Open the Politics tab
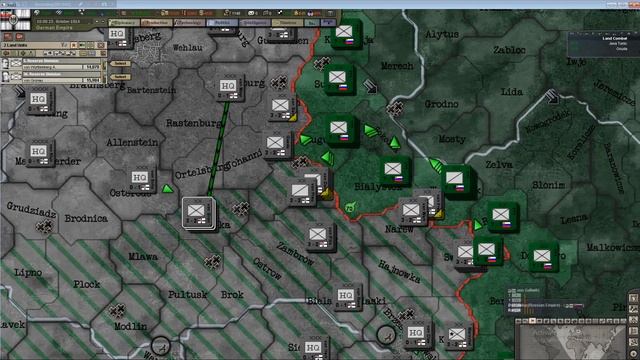The image size is (640, 360). (222, 23)
